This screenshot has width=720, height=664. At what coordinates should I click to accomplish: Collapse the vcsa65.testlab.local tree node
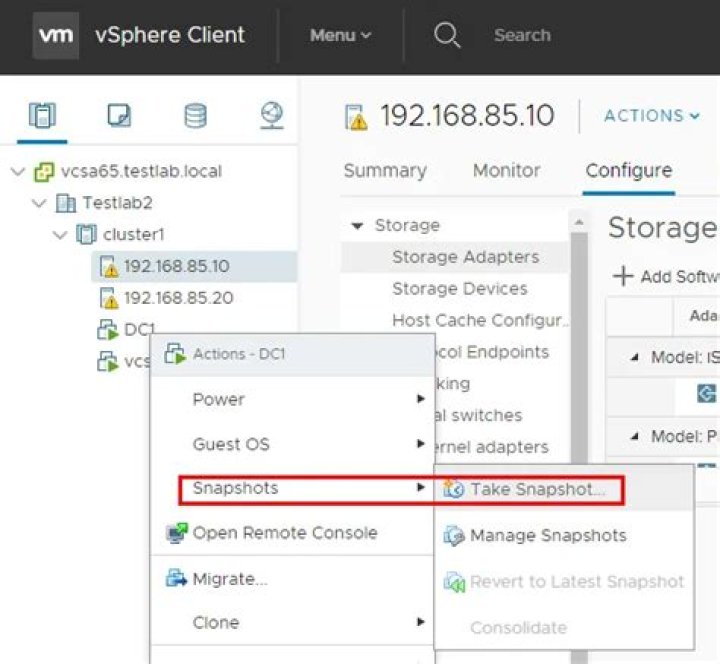point(18,172)
